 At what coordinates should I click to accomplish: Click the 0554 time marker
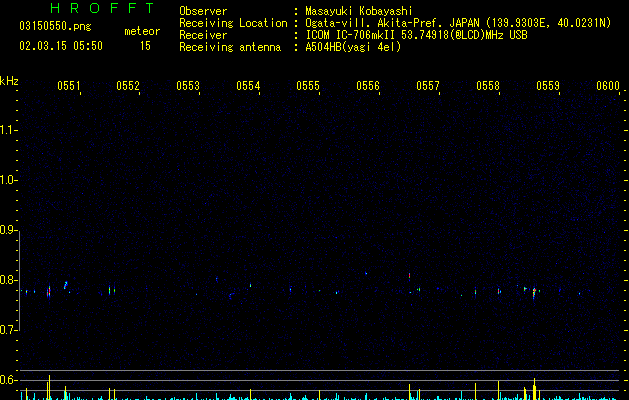[248, 86]
